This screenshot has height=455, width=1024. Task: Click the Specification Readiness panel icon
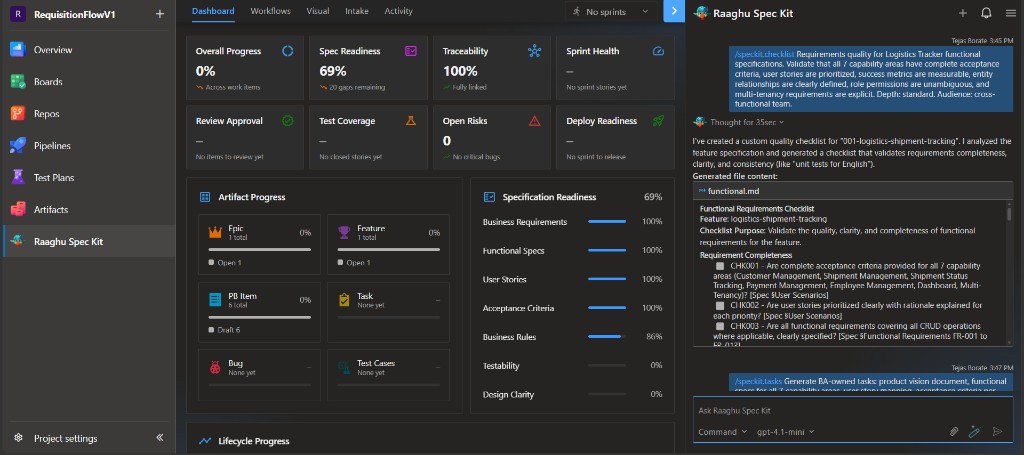[489, 197]
